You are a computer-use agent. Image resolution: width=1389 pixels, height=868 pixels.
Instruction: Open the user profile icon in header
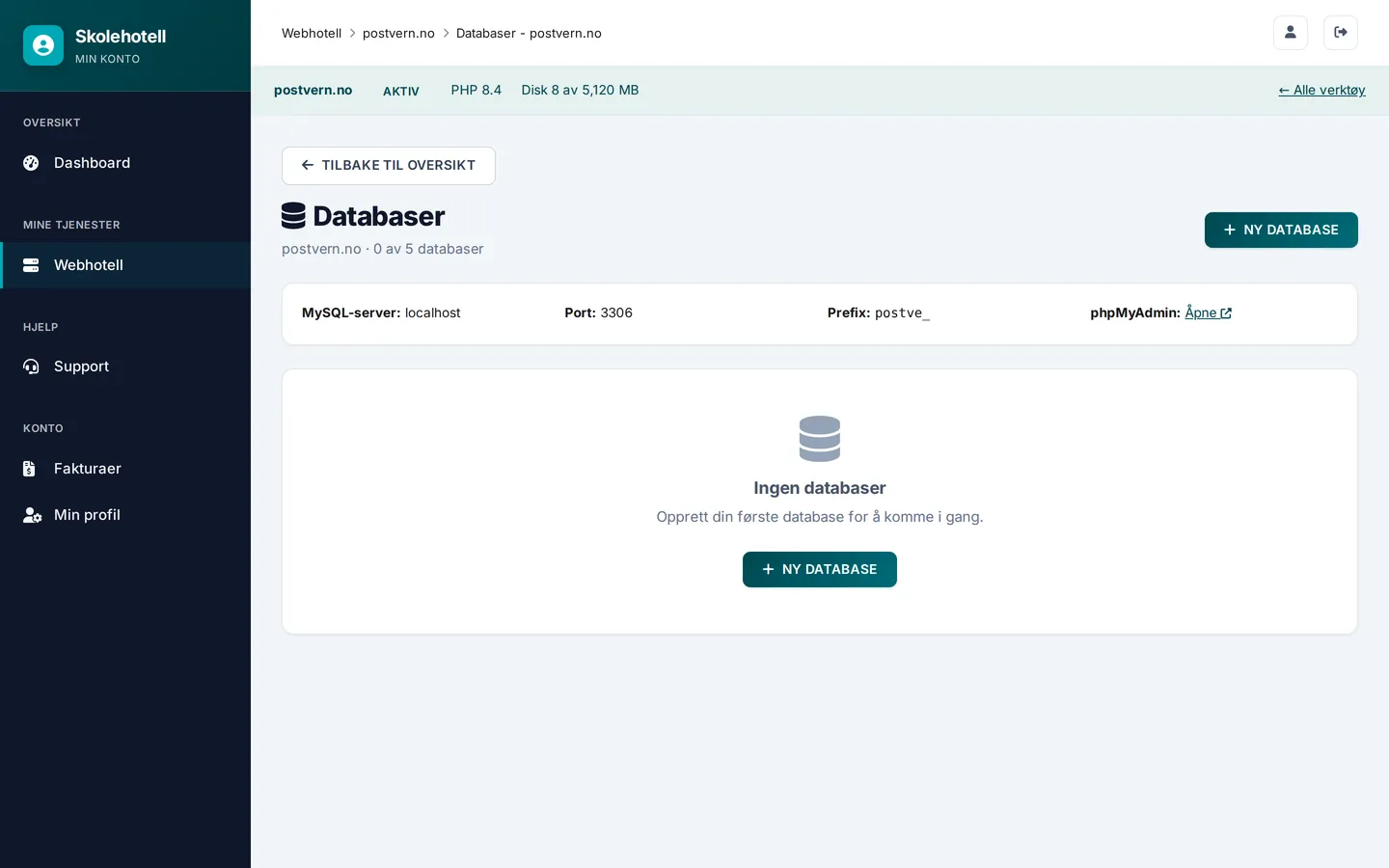[x=1291, y=33]
